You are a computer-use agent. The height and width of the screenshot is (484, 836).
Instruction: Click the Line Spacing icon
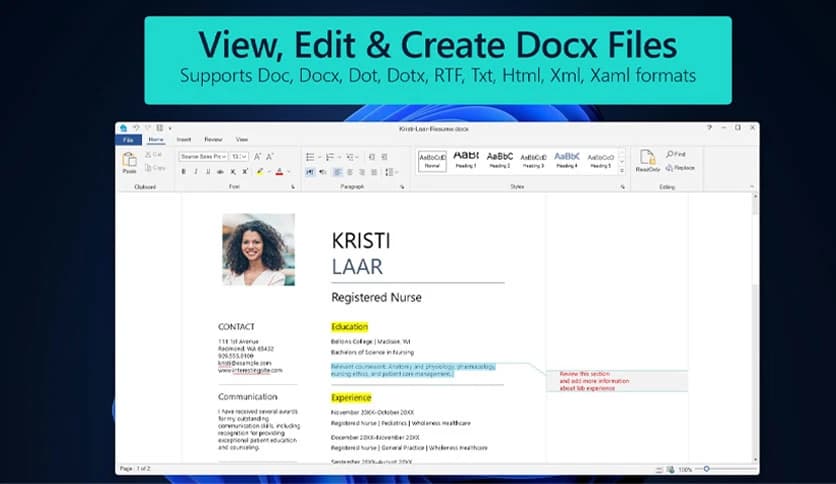pos(389,172)
